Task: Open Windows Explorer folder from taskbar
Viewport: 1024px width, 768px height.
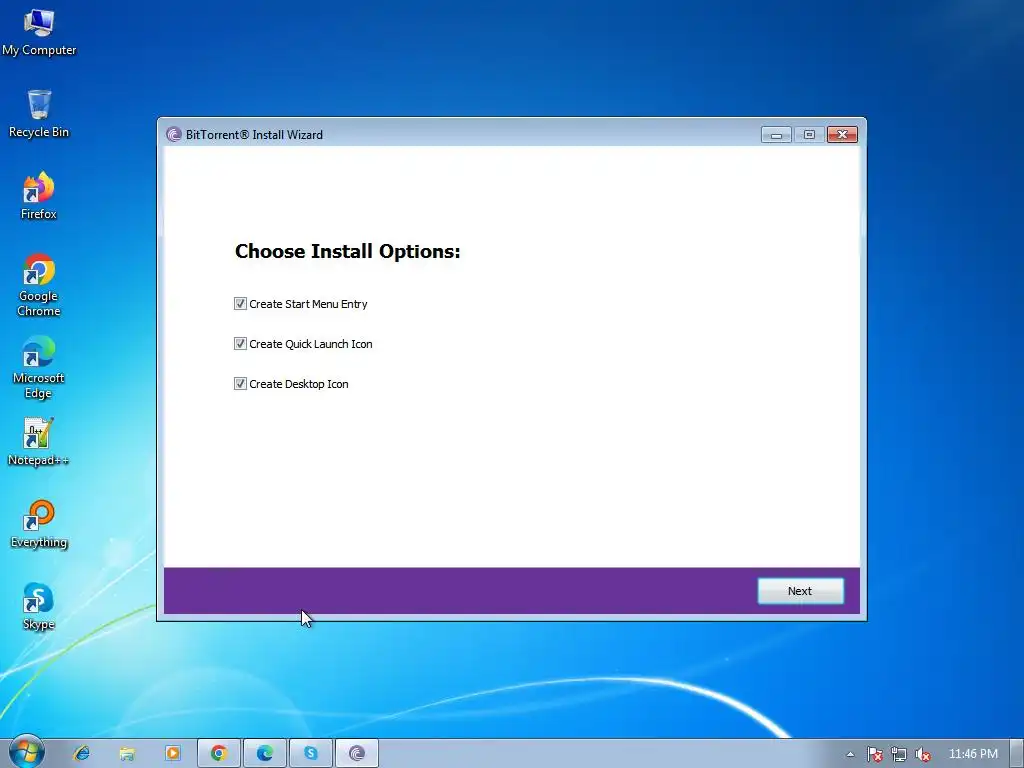Action: (x=127, y=753)
